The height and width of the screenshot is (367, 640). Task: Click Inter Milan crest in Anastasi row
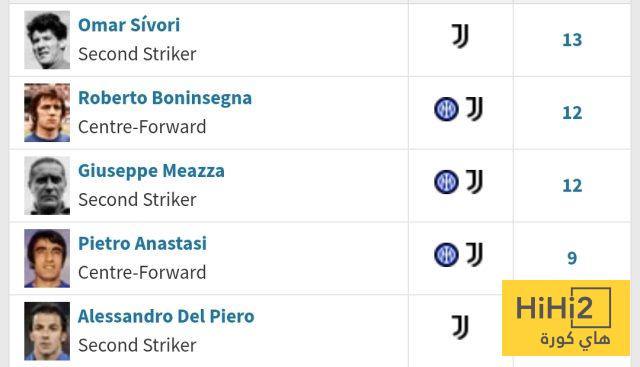[446, 255]
